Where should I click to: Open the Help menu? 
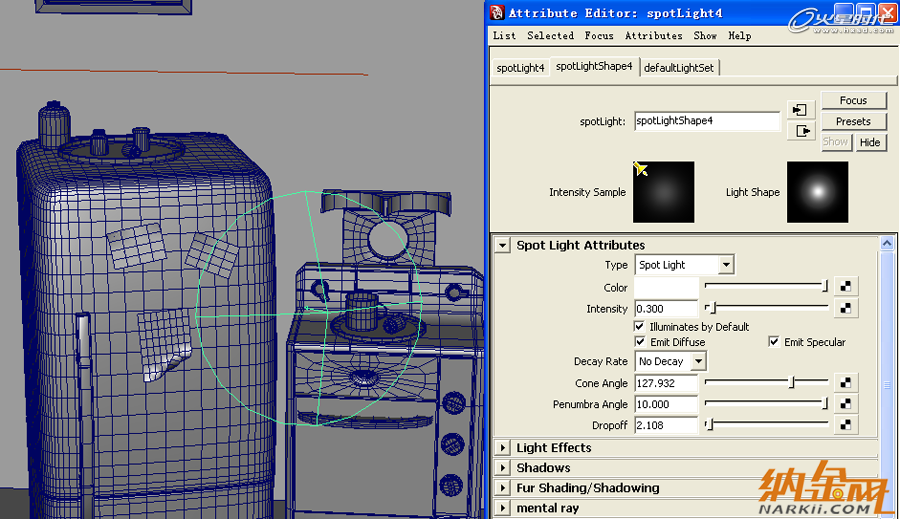click(x=740, y=36)
